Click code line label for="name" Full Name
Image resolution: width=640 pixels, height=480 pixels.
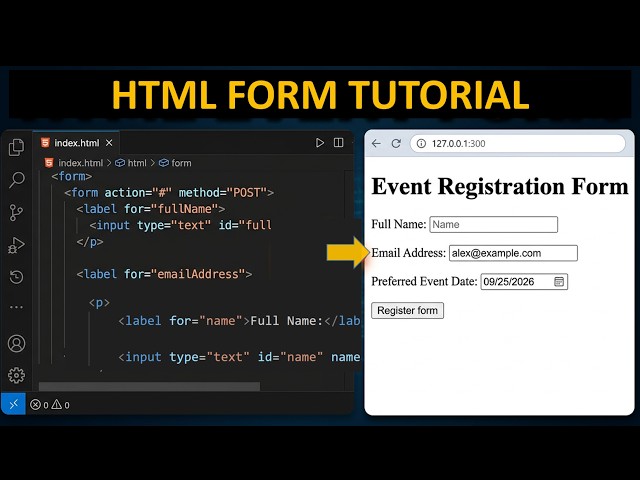tap(239, 321)
